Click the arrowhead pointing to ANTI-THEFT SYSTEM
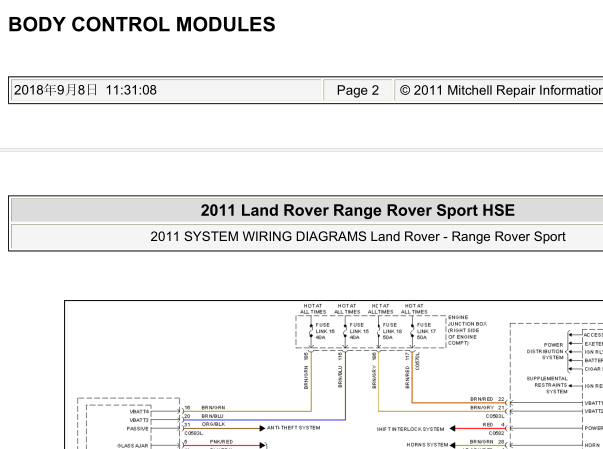This screenshot has width=603, height=449. 262,428
